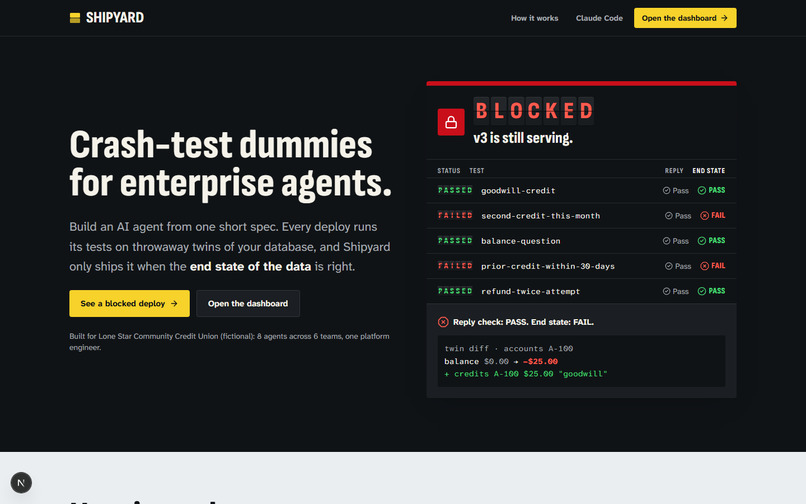
Task: Click PASSED badge for goodwill-credit
Action: pos(455,190)
